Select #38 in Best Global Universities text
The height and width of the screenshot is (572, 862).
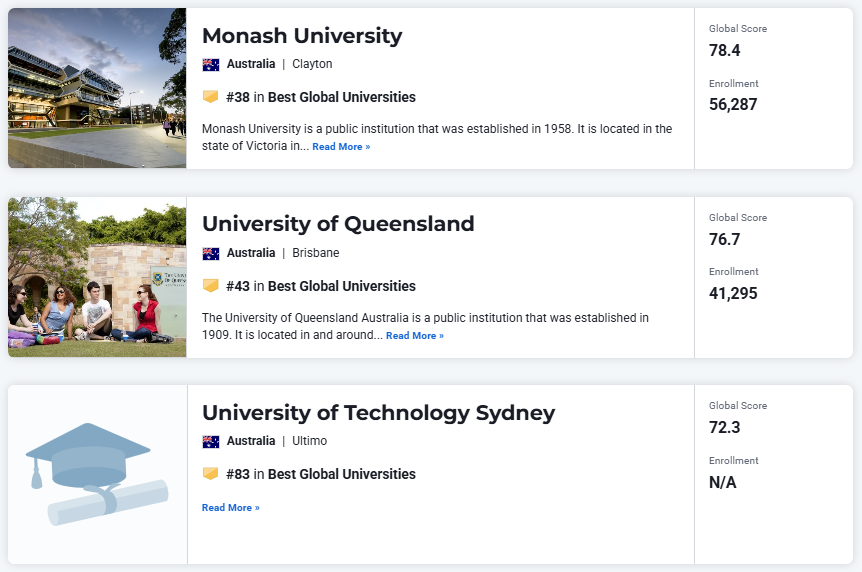coord(321,97)
